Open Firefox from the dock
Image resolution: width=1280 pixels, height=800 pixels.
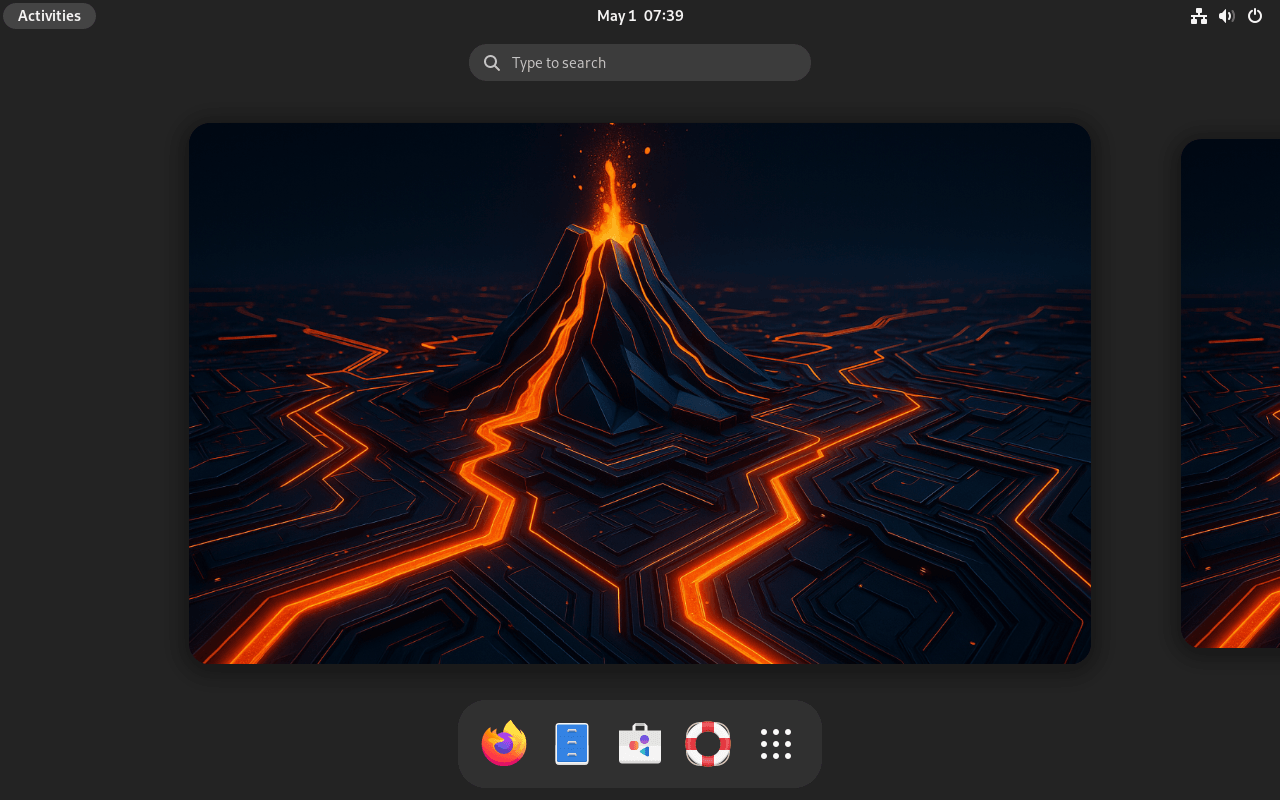504,744
